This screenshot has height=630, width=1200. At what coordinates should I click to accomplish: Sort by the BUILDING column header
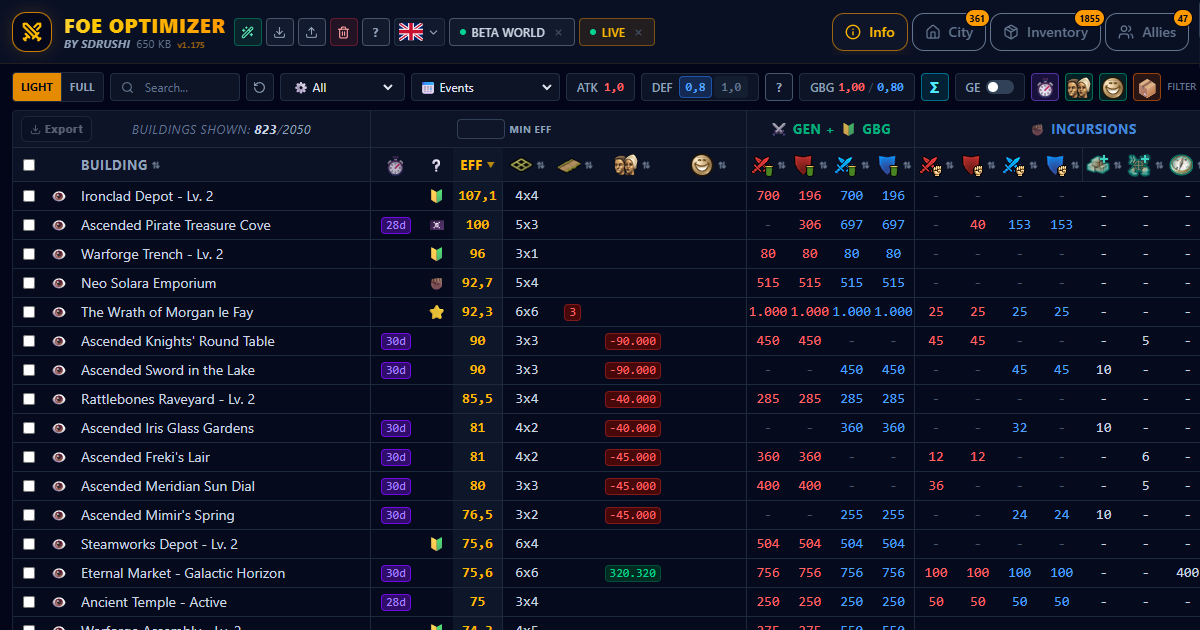click(120, 165)
